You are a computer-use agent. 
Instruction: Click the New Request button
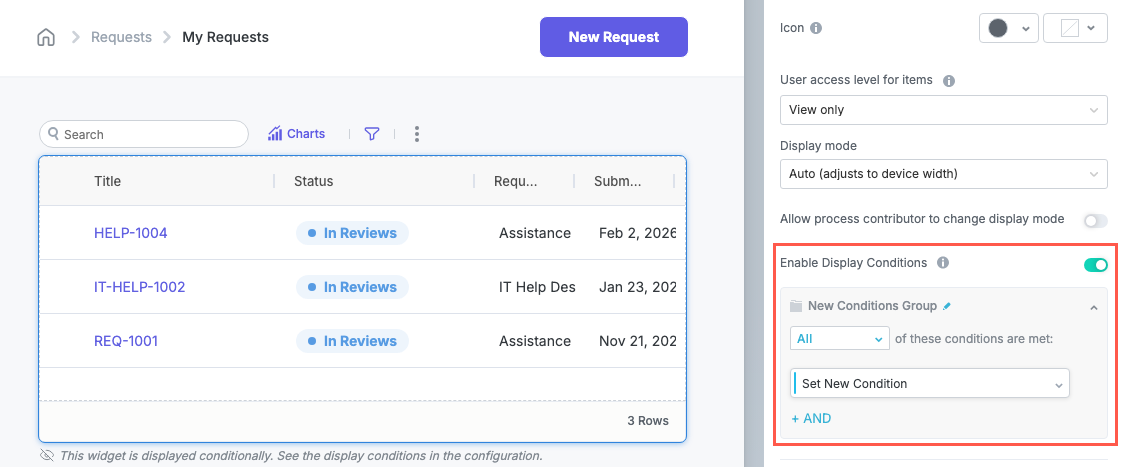(613, 37)
